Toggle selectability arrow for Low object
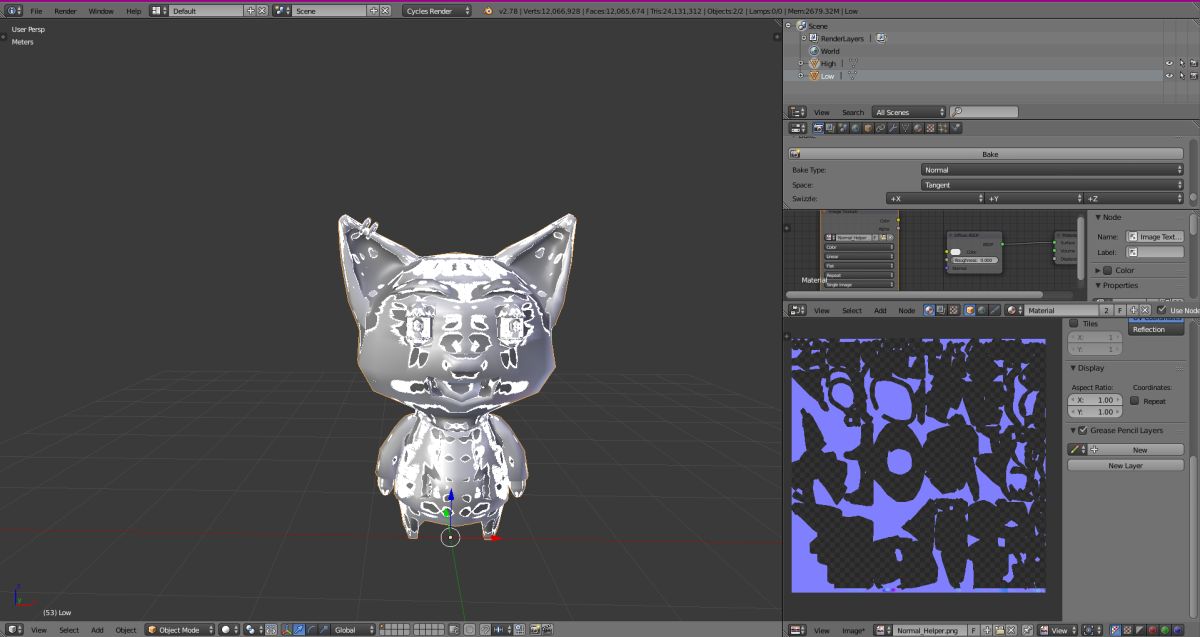Image resolution: width=1200 pixels, height=637 pixels. click(x=1181, y=75)
